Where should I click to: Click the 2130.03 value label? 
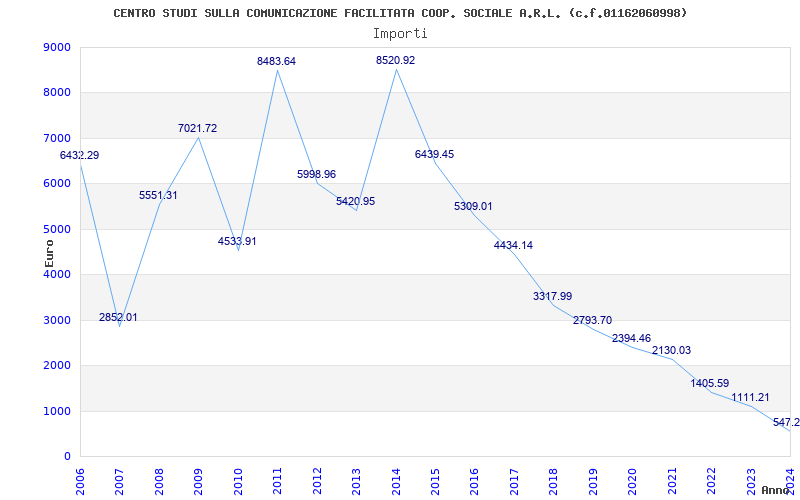pyautogui.click(x=671, y=350)
